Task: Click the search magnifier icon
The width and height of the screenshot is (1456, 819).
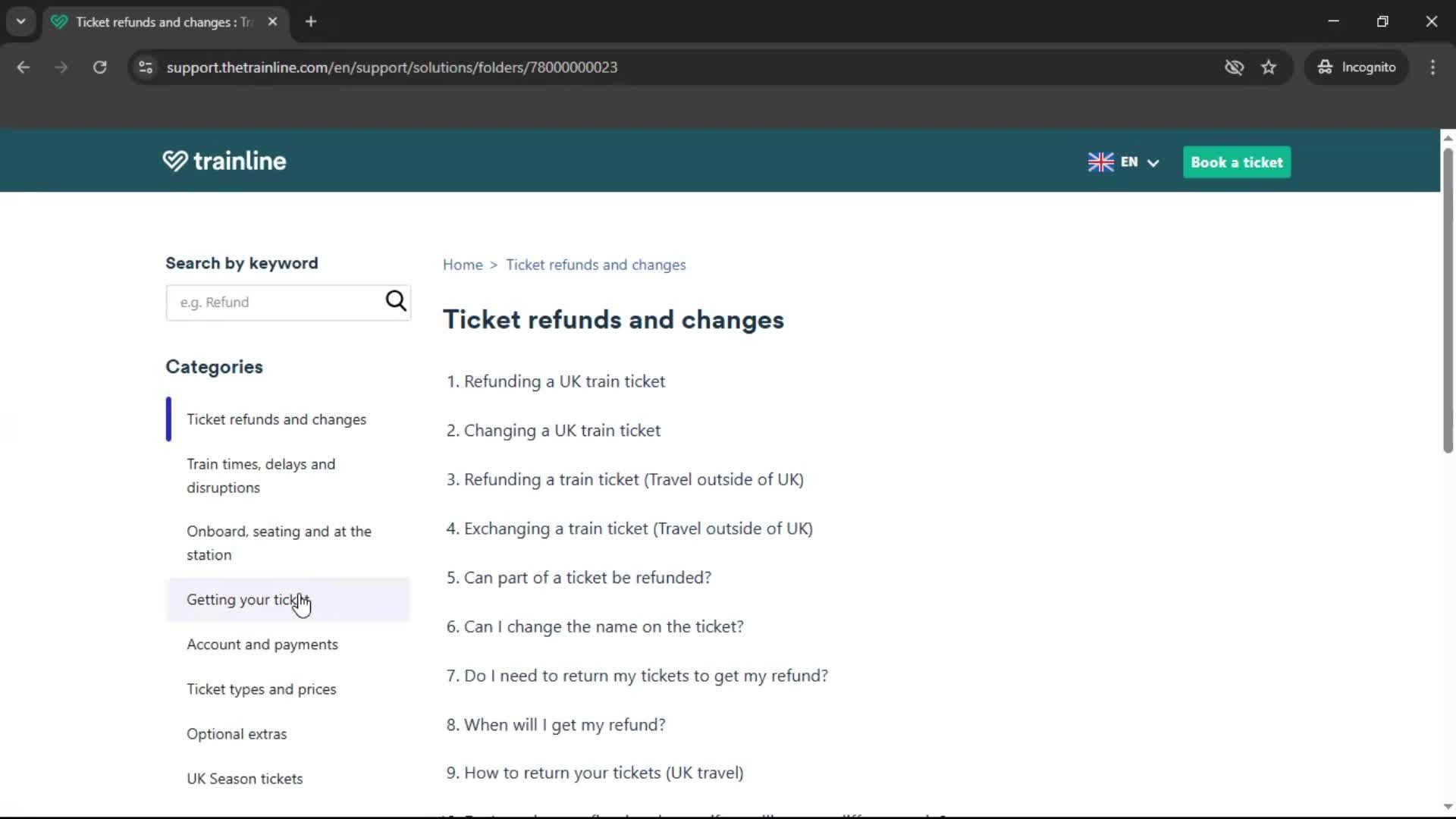Action: click(395, 301)
